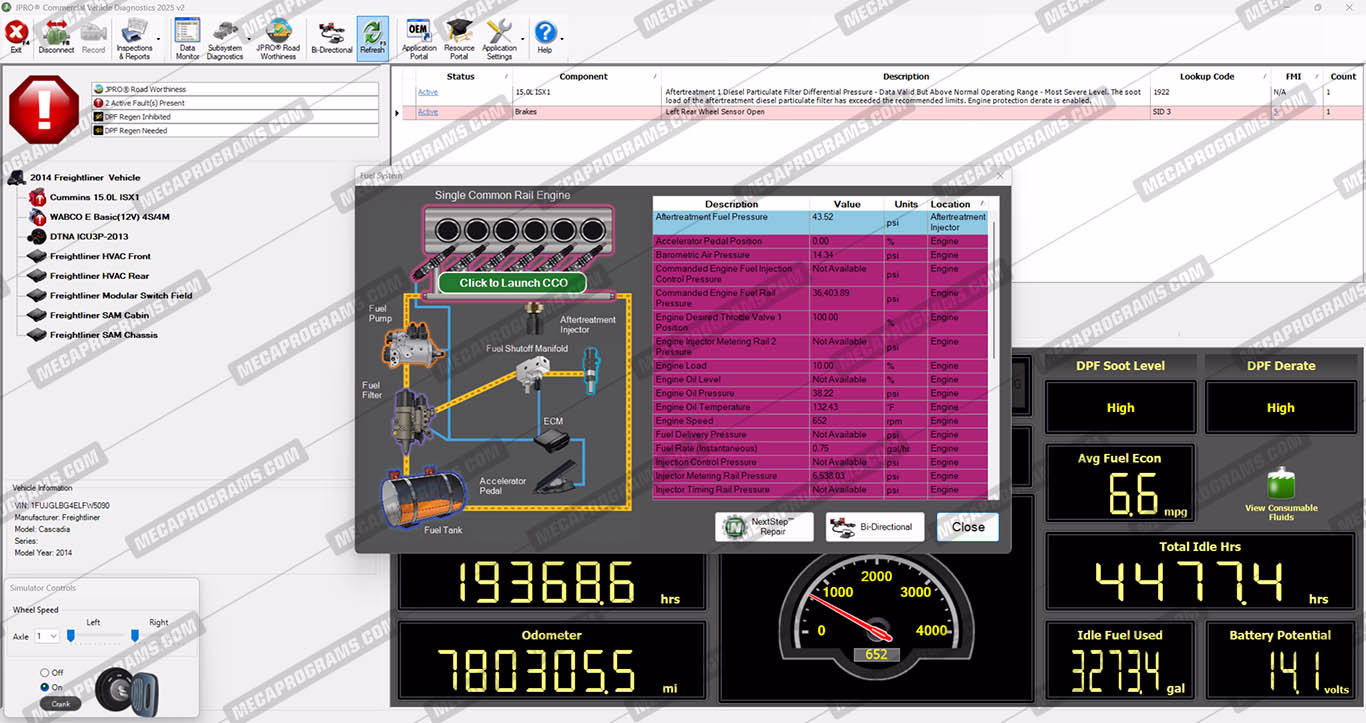Image resolution: width=1366 pixels, height=723 pixels.
Task: Click the 2 Active Fault(s) Present row
Action: pos(235,103)
